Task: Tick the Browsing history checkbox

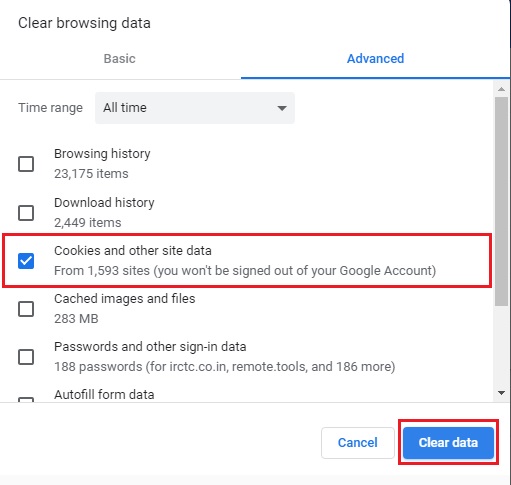Action: [26, 164]
